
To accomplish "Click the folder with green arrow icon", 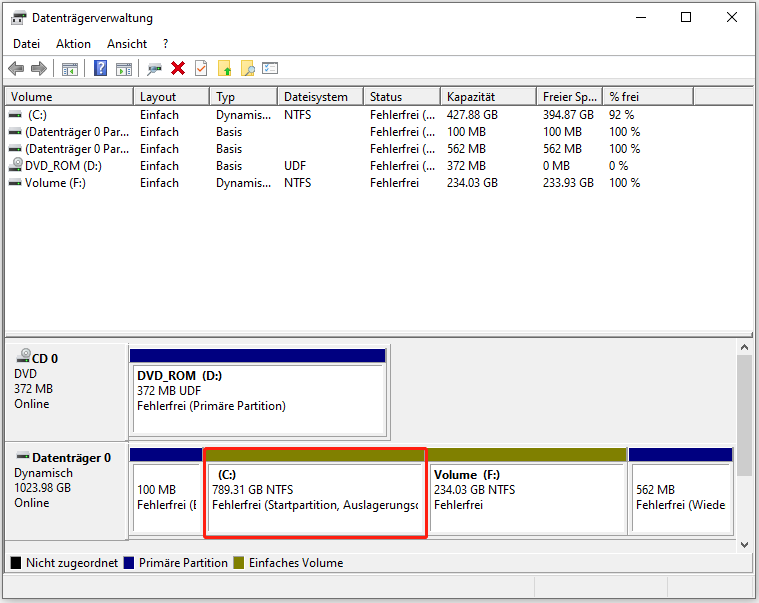I will coord(224,68).
